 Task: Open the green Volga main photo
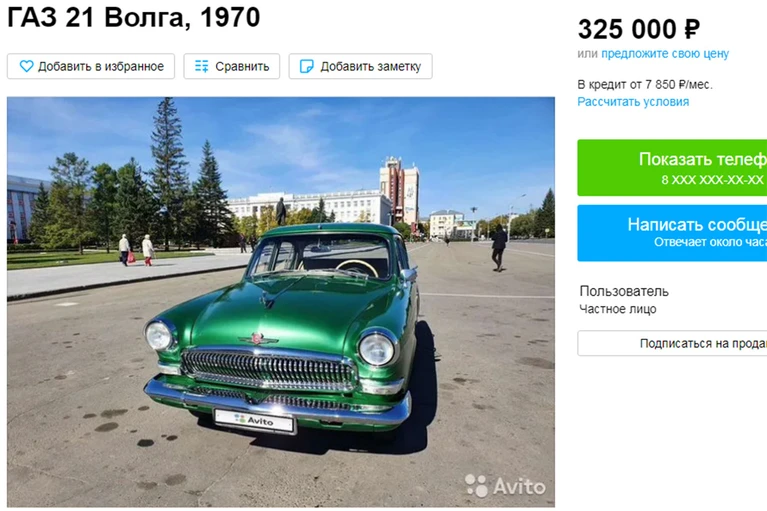pyautogui.click(x=281, y=302)
